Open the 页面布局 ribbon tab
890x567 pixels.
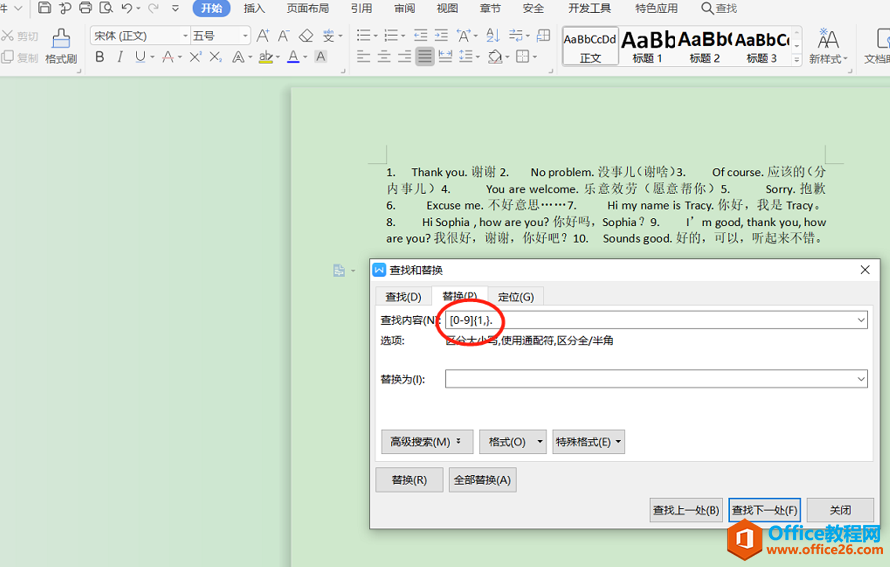click(308, 8)
